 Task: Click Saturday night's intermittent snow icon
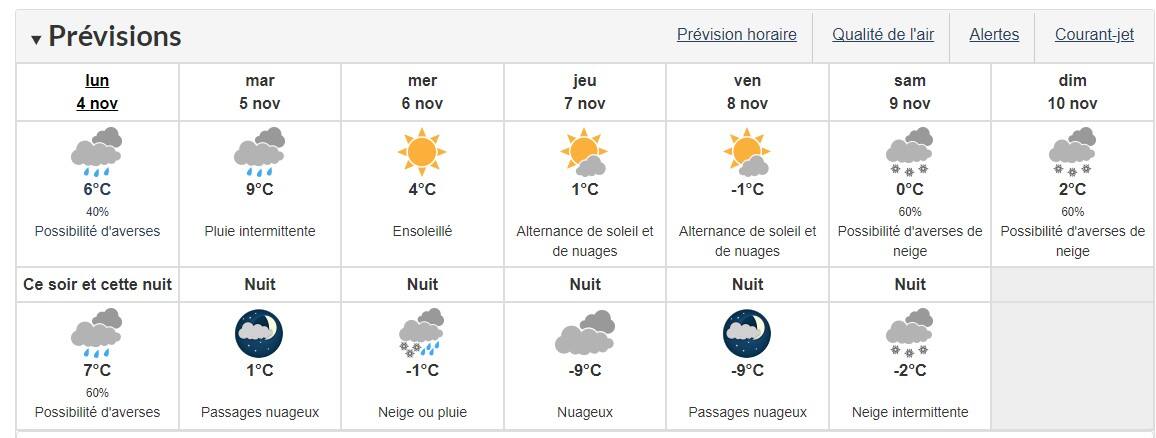click(909, 333)
